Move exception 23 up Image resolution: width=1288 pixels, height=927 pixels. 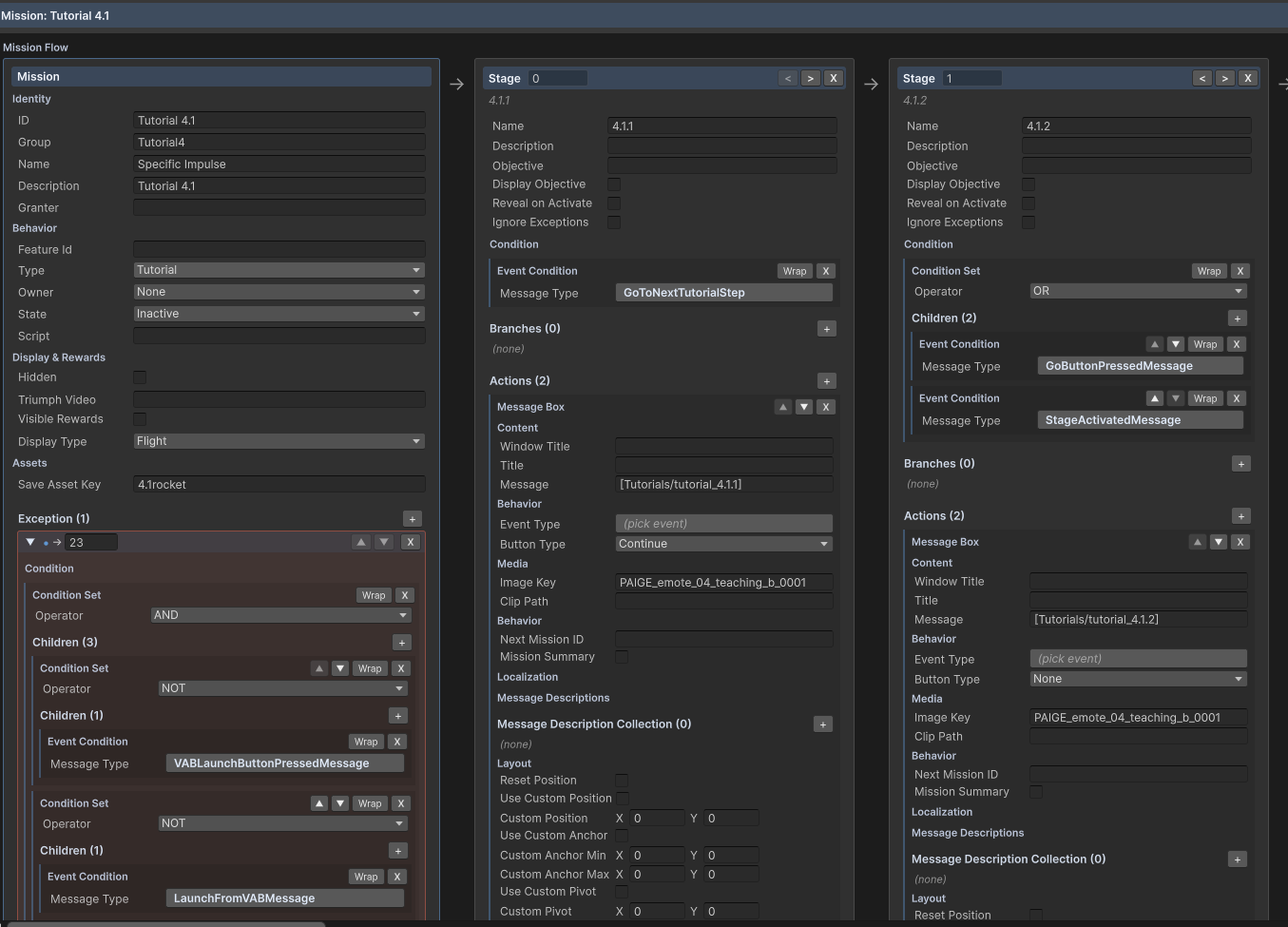point(361,543)
